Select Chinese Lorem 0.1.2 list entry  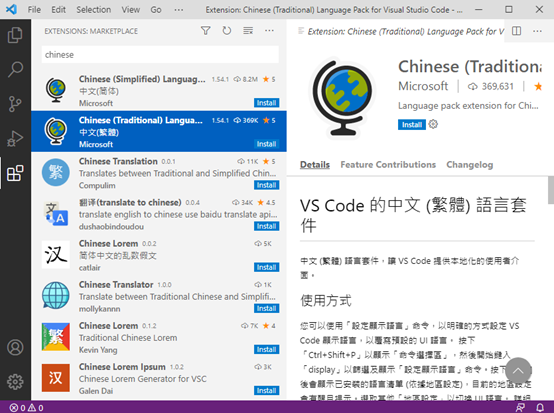coord(159,337)
